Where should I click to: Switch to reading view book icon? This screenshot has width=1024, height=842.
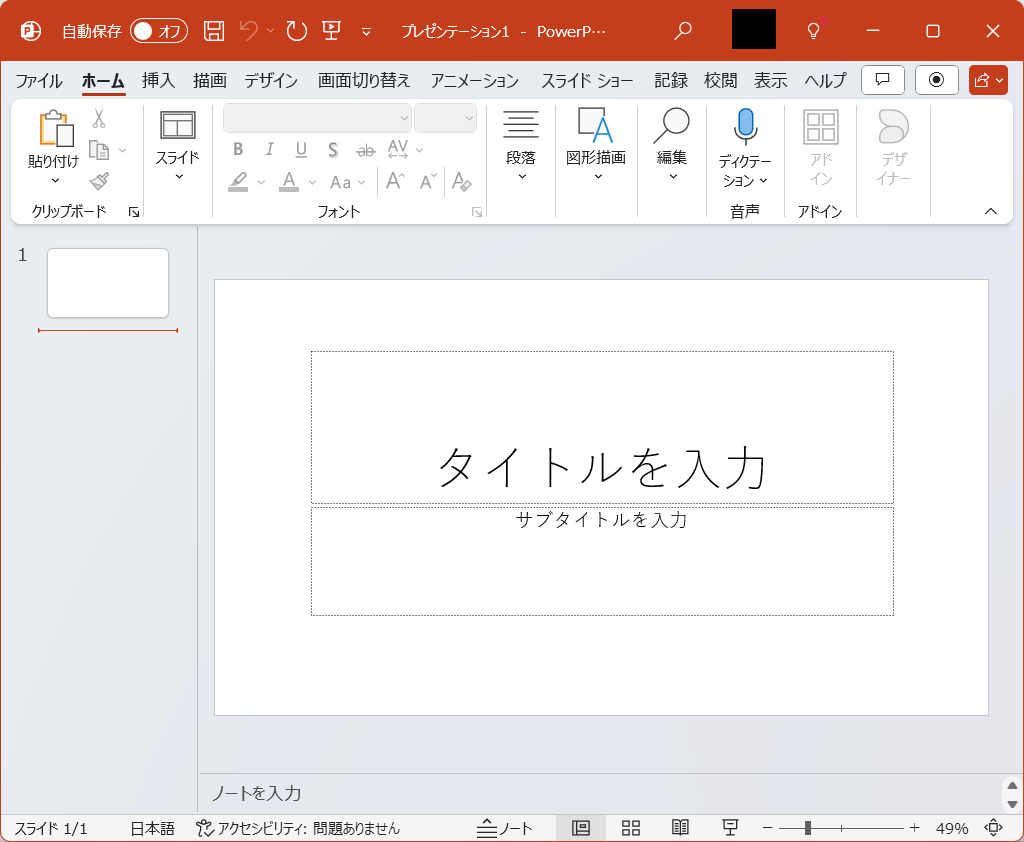680,828
